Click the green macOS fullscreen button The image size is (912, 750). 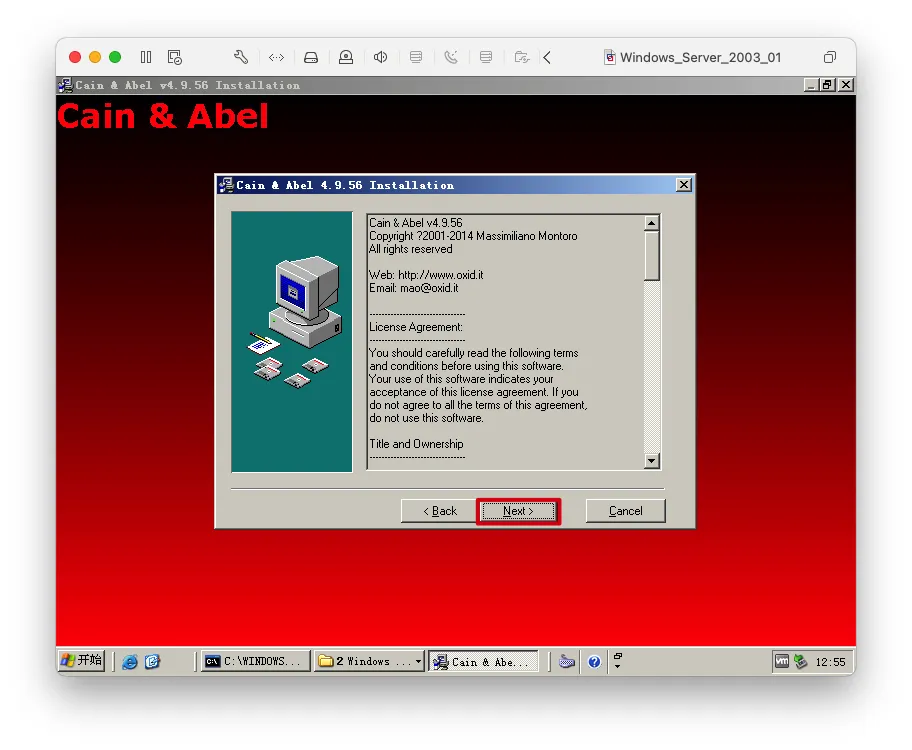point(115,57)
